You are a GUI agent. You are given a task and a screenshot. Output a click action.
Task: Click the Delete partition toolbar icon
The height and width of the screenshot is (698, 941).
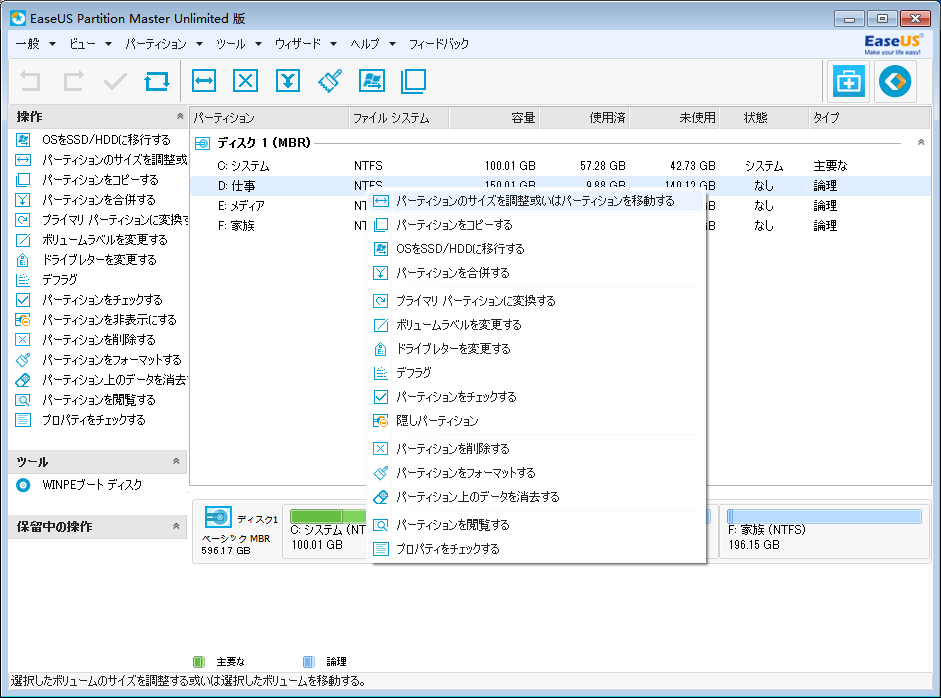click(x=245, y=81)
